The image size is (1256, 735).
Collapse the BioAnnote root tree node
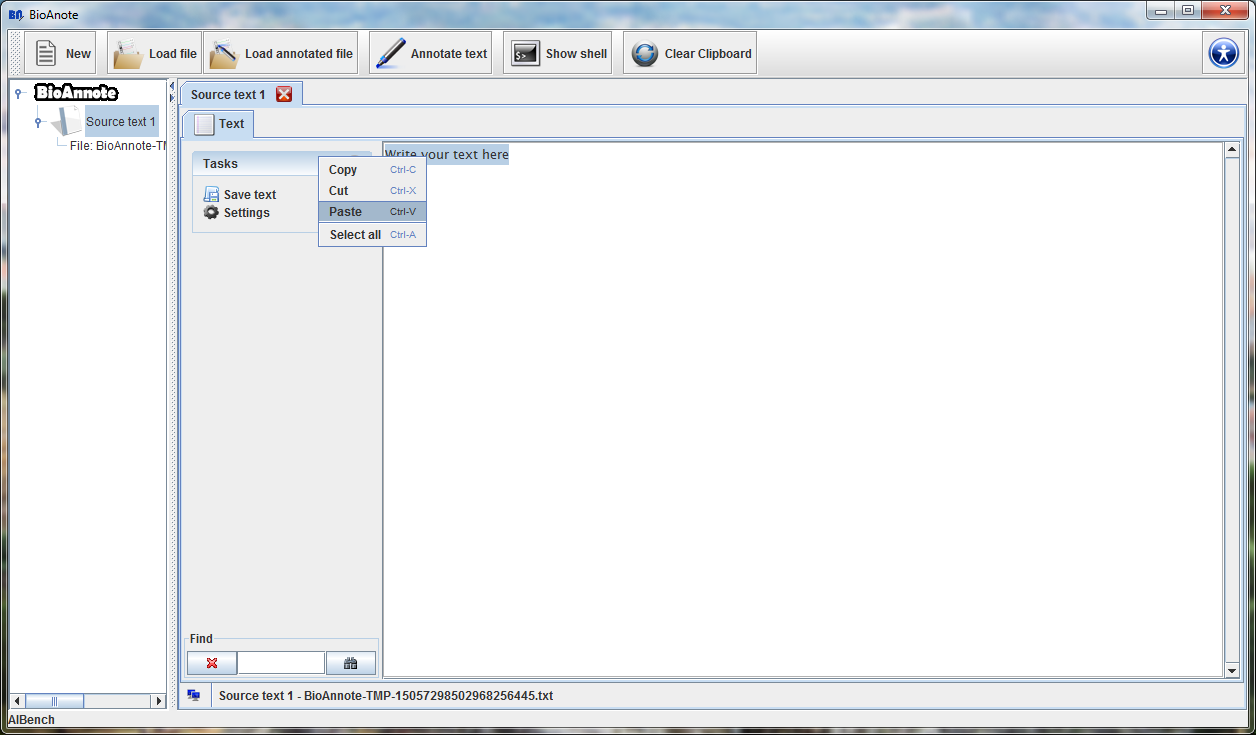(19, 93)
